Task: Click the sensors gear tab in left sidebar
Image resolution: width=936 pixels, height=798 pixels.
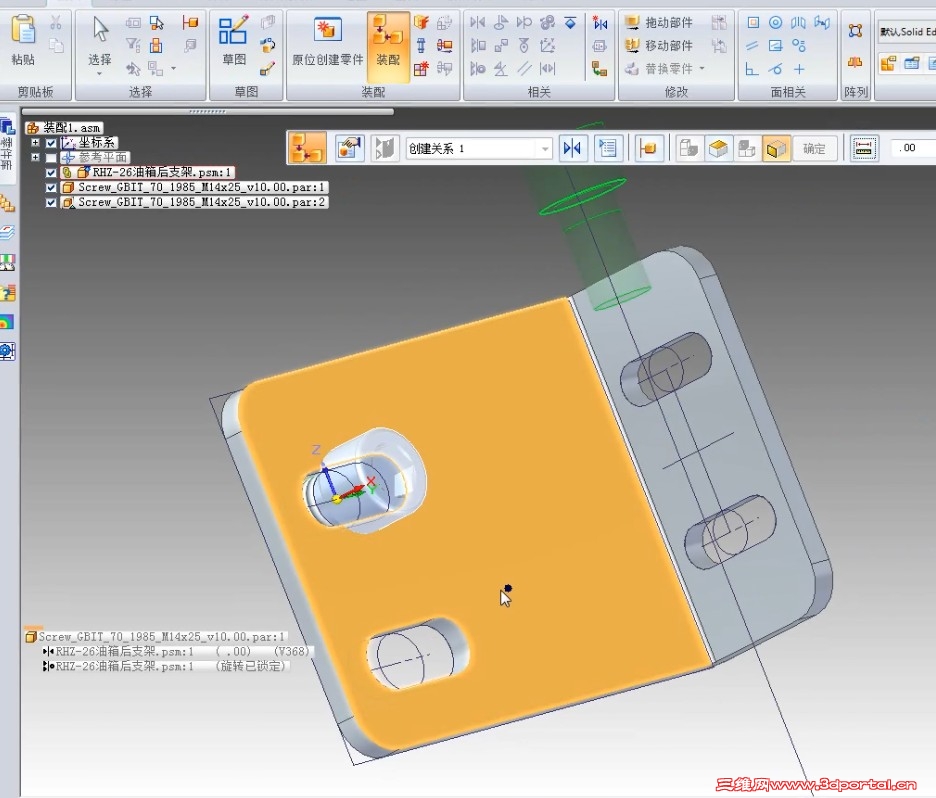Action: 7,352
